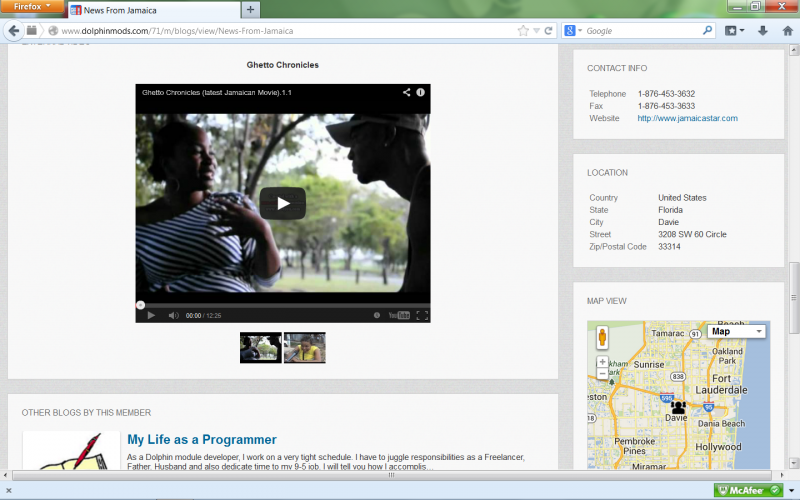The height and width of the screenshot is (500, 800).
Task: Close the add-on bar with X
Action: pyautogui.click(x=9, y=491)
